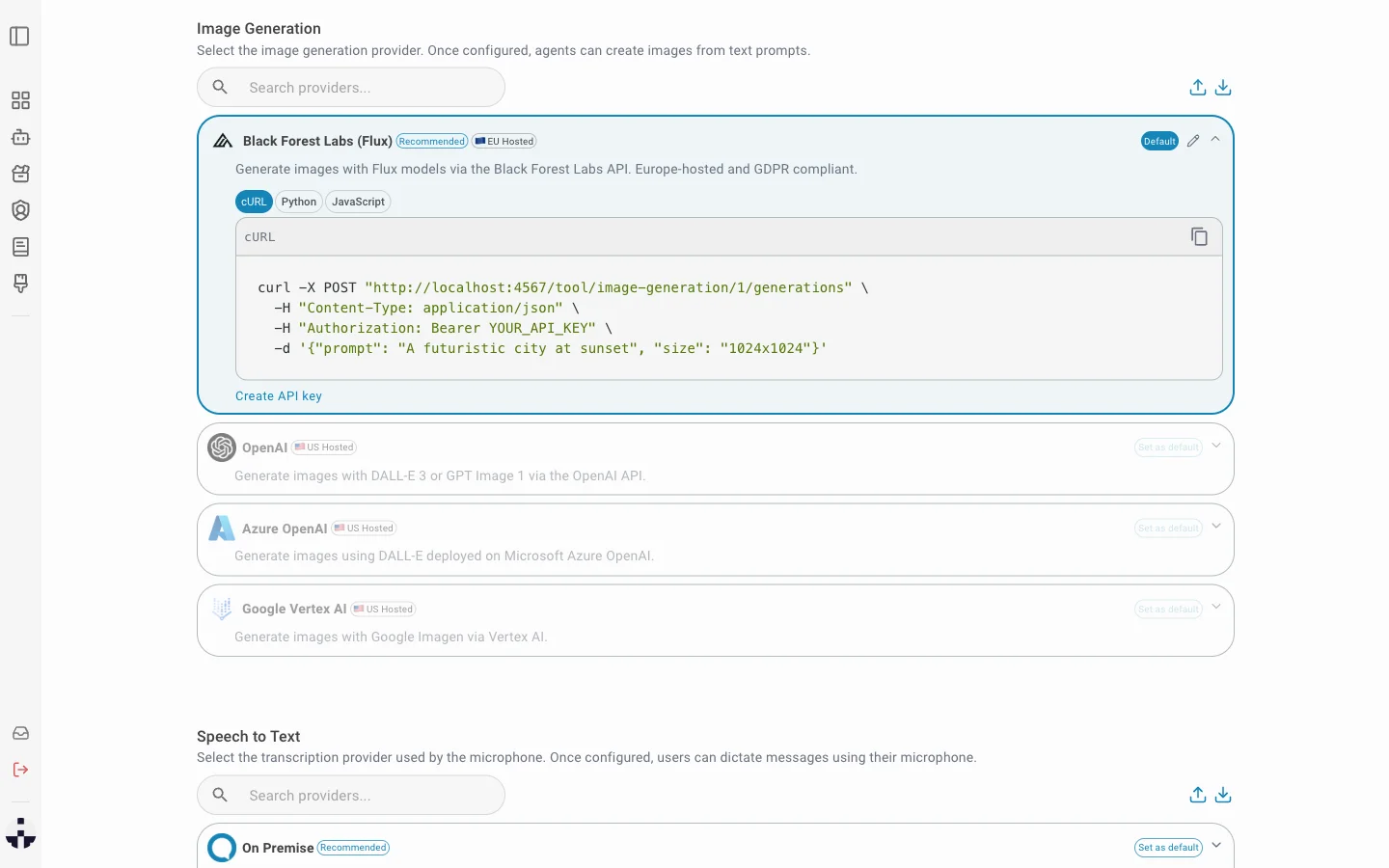Screen dimensions: 1389x868
Task: Click the Default badge on Black Forest Labs
Action: 1159,141
